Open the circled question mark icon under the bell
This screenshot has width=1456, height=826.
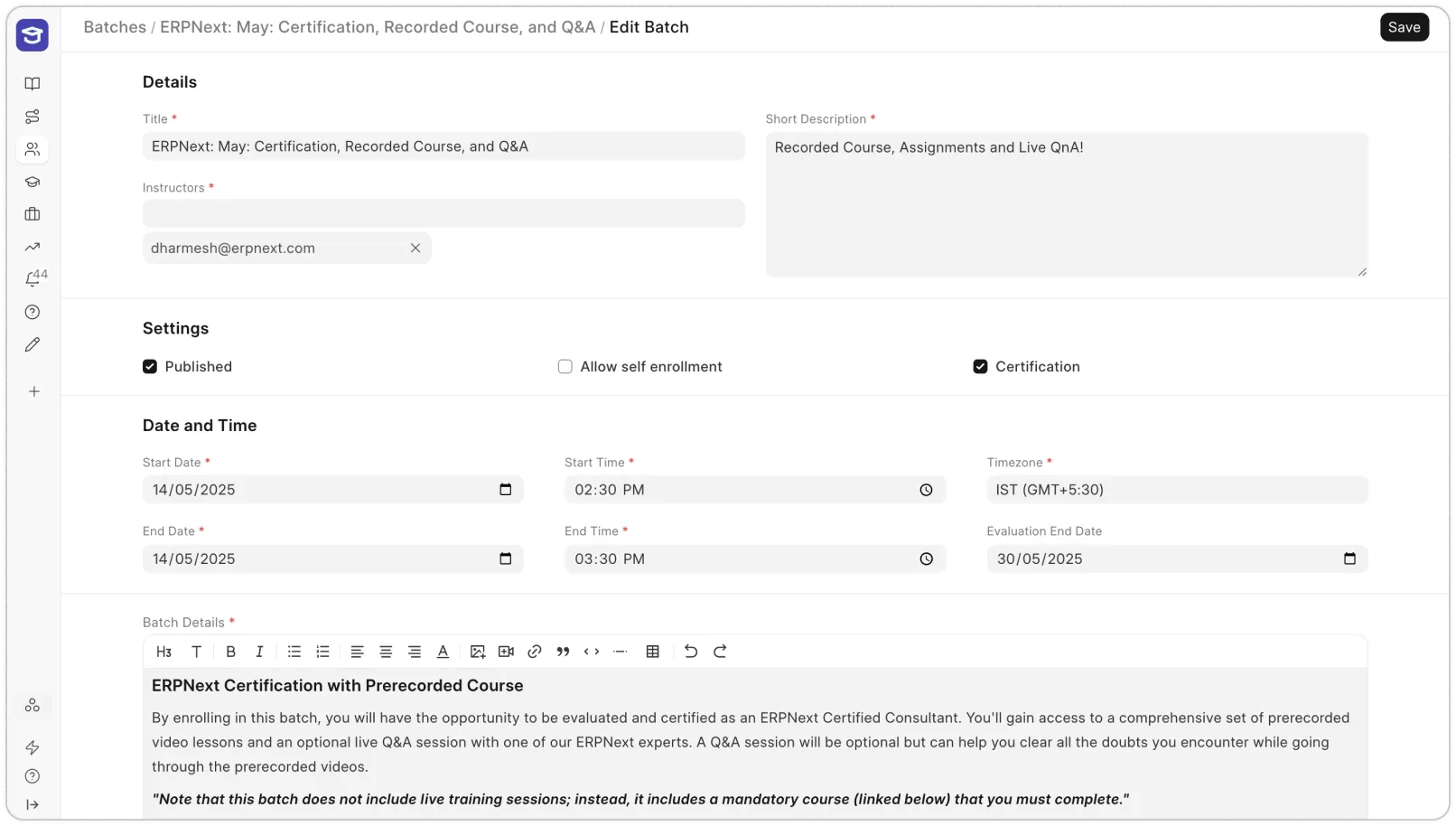pyautogui.click(x=33, y=313)
